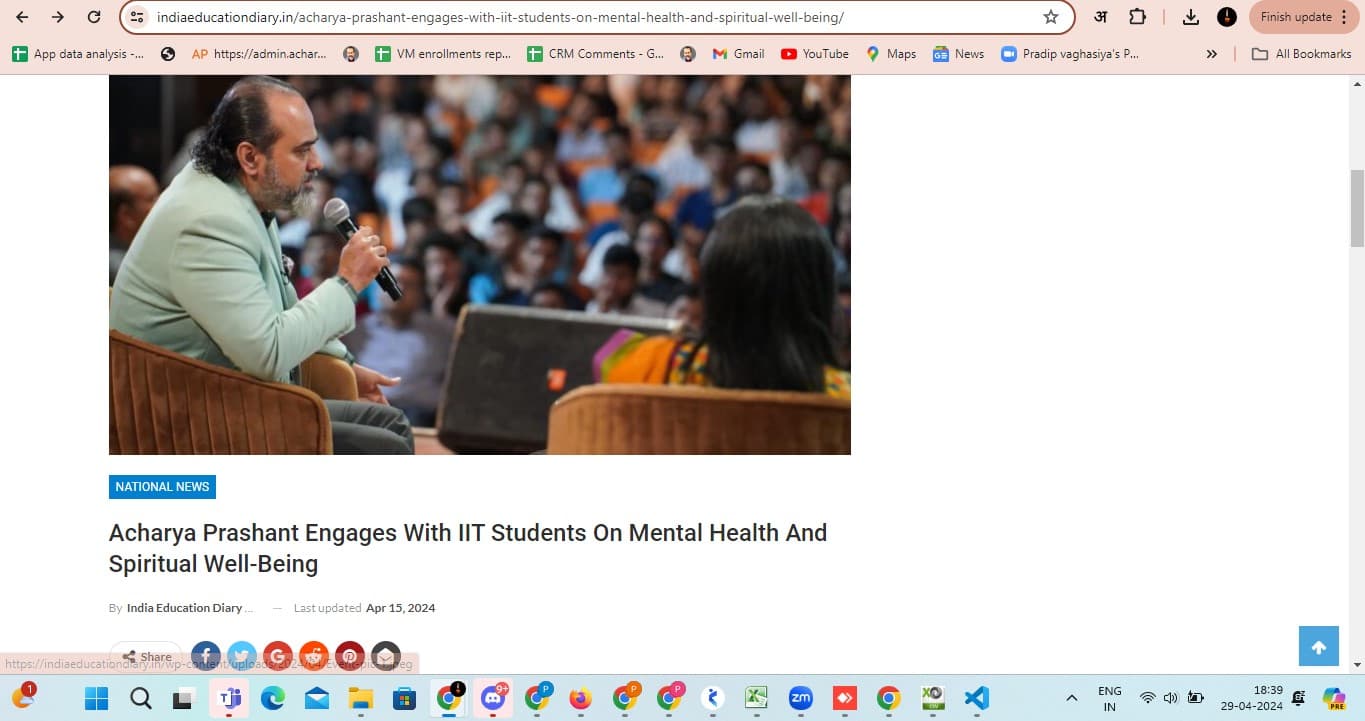The height and width of the screenshot is (721, 1365).
Task: Click the NATIONAL NEWS category tag
Action: (x=162, y=487)
